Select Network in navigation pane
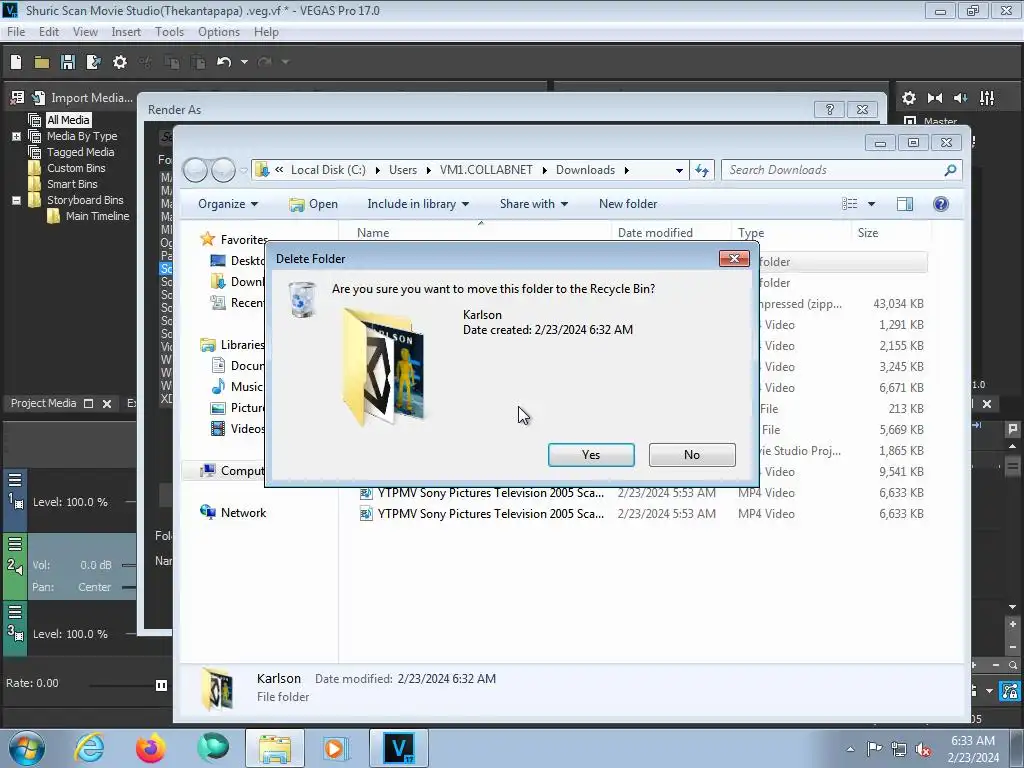Viewport: 1024px width, 768px height. click(x=243, y=513)
